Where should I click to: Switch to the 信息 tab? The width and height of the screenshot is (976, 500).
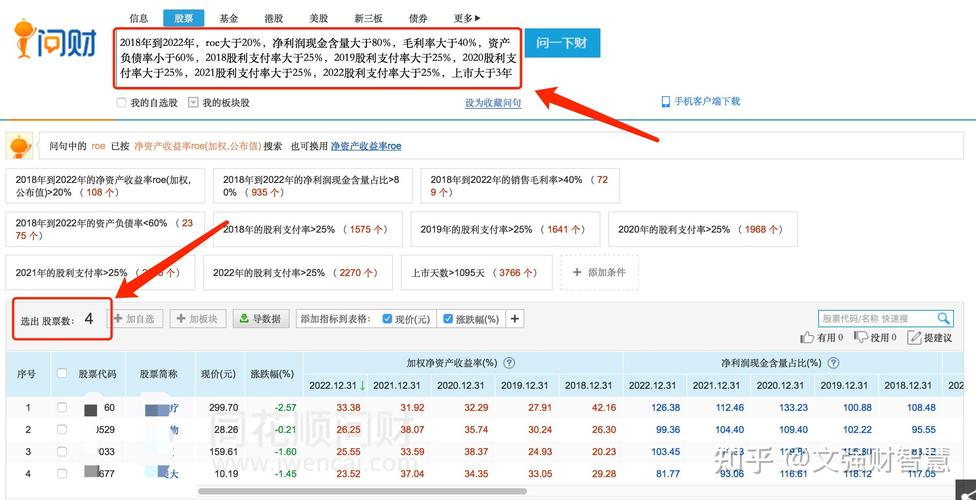(x=139, y=18)
